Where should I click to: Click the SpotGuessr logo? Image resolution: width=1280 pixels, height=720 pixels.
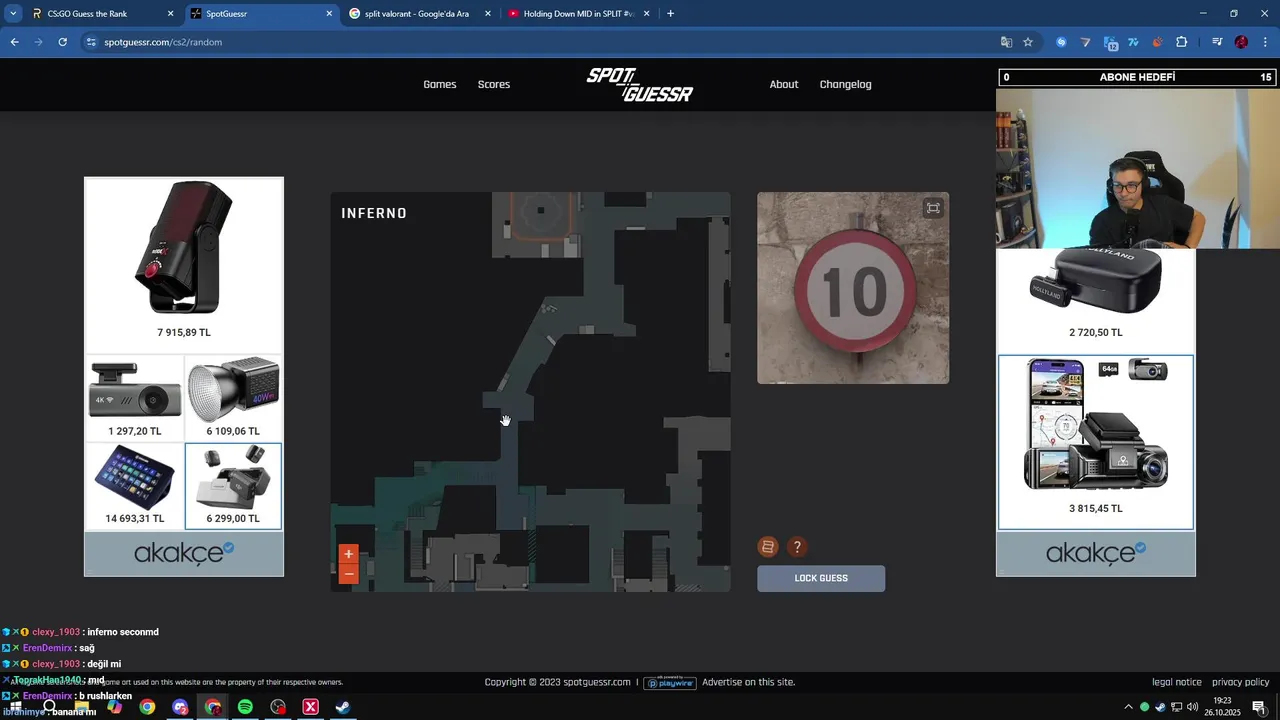coord(640,85)
